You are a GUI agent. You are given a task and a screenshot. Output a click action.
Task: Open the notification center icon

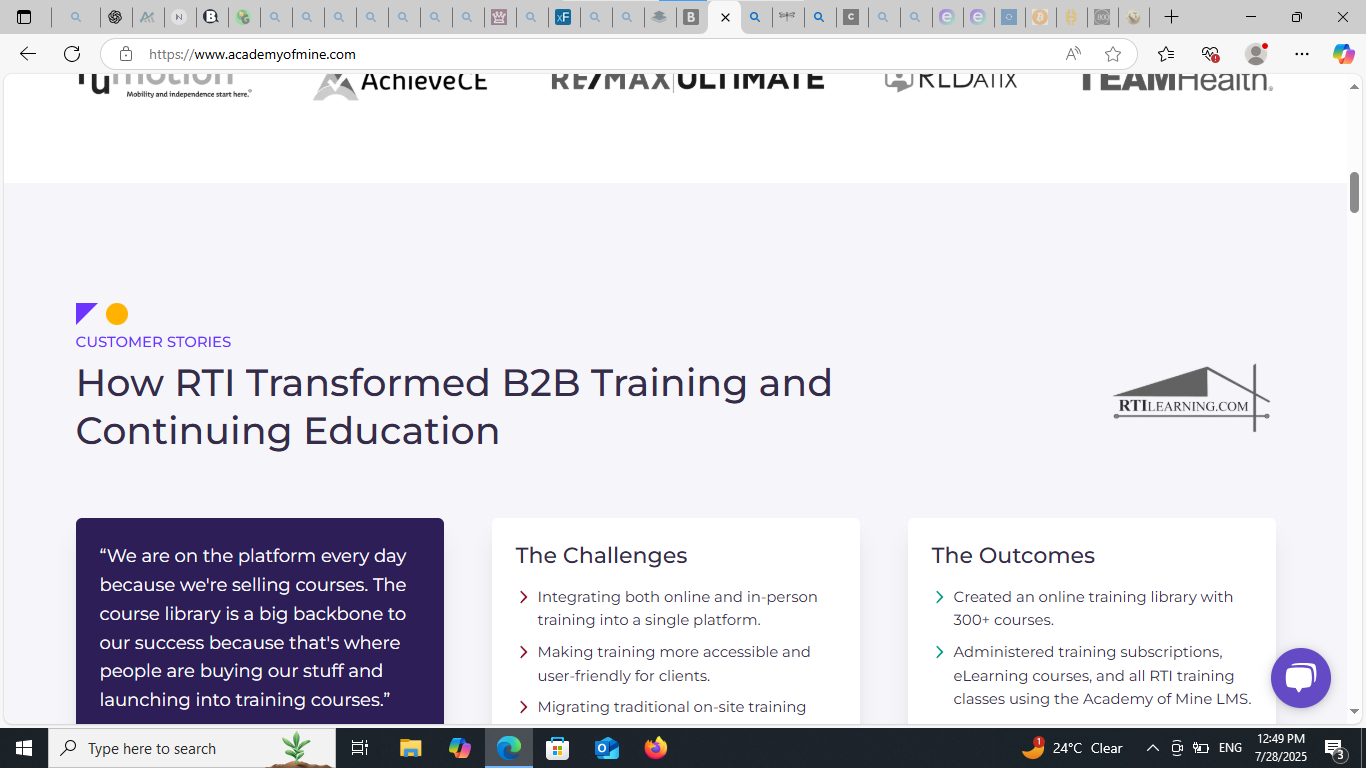click(x=1334, y=748)
